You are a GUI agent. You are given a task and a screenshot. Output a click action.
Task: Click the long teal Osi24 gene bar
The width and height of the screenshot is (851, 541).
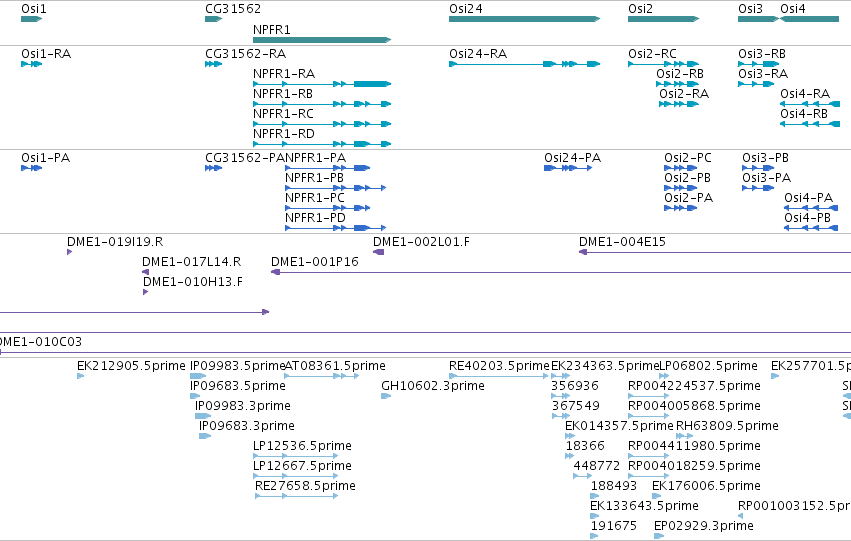point(524,19)
